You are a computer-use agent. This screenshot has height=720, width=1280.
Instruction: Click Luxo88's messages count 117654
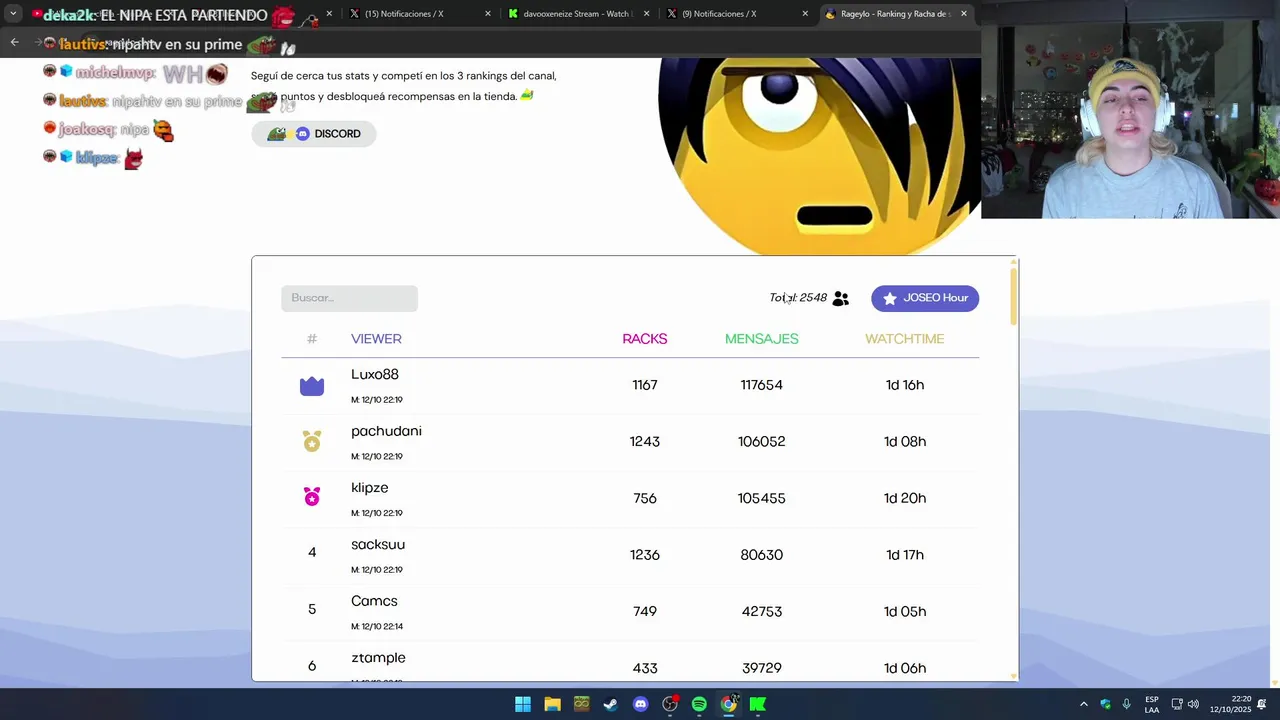pos(762,385)
